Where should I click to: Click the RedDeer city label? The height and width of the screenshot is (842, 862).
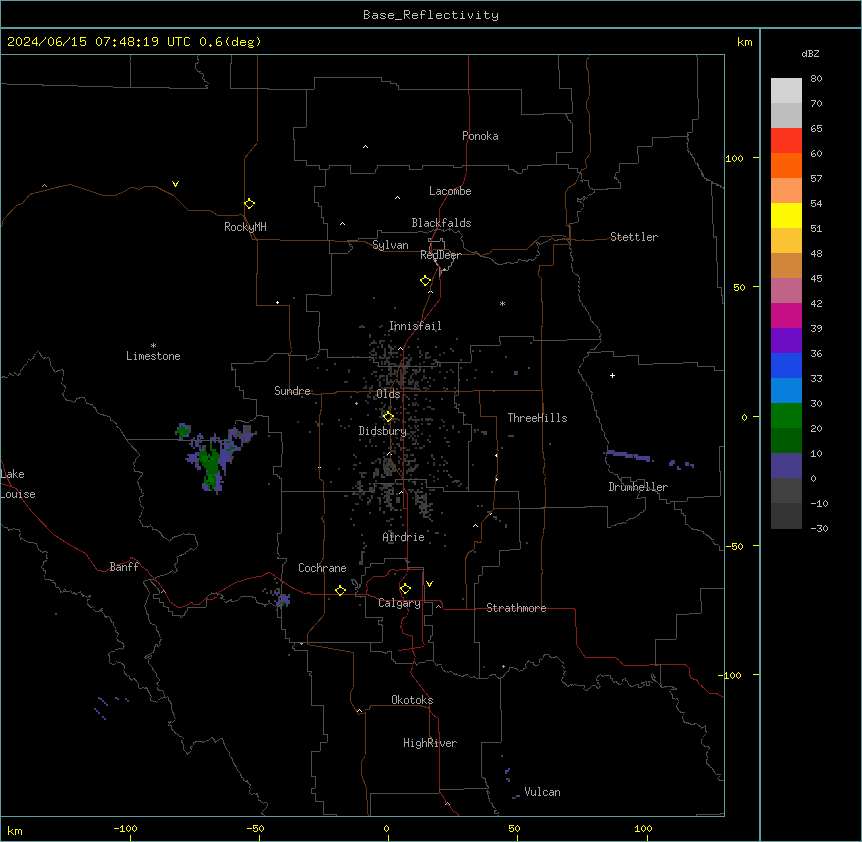tap(440, 255)
